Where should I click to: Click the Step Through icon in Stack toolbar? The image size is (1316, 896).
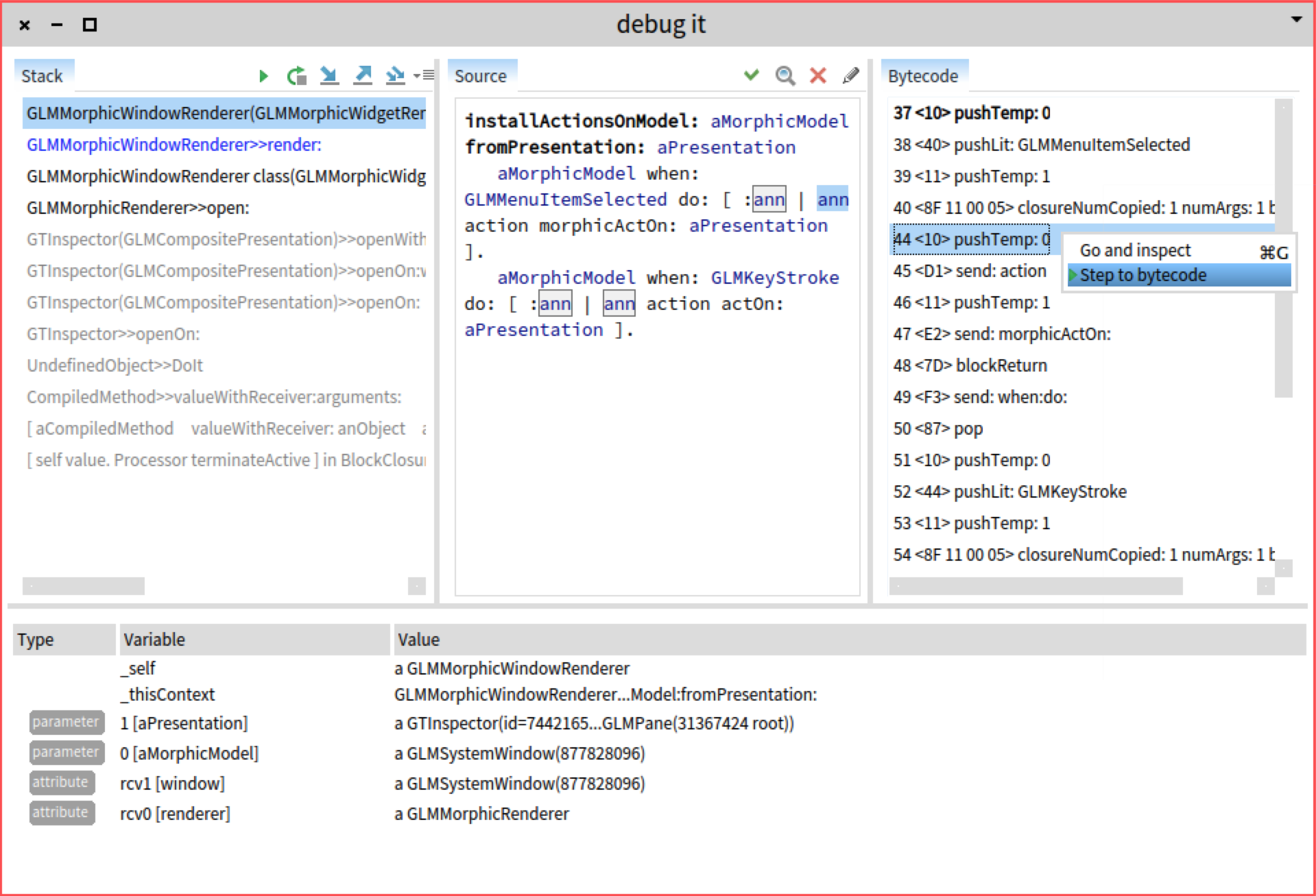(x=395, y=75)
